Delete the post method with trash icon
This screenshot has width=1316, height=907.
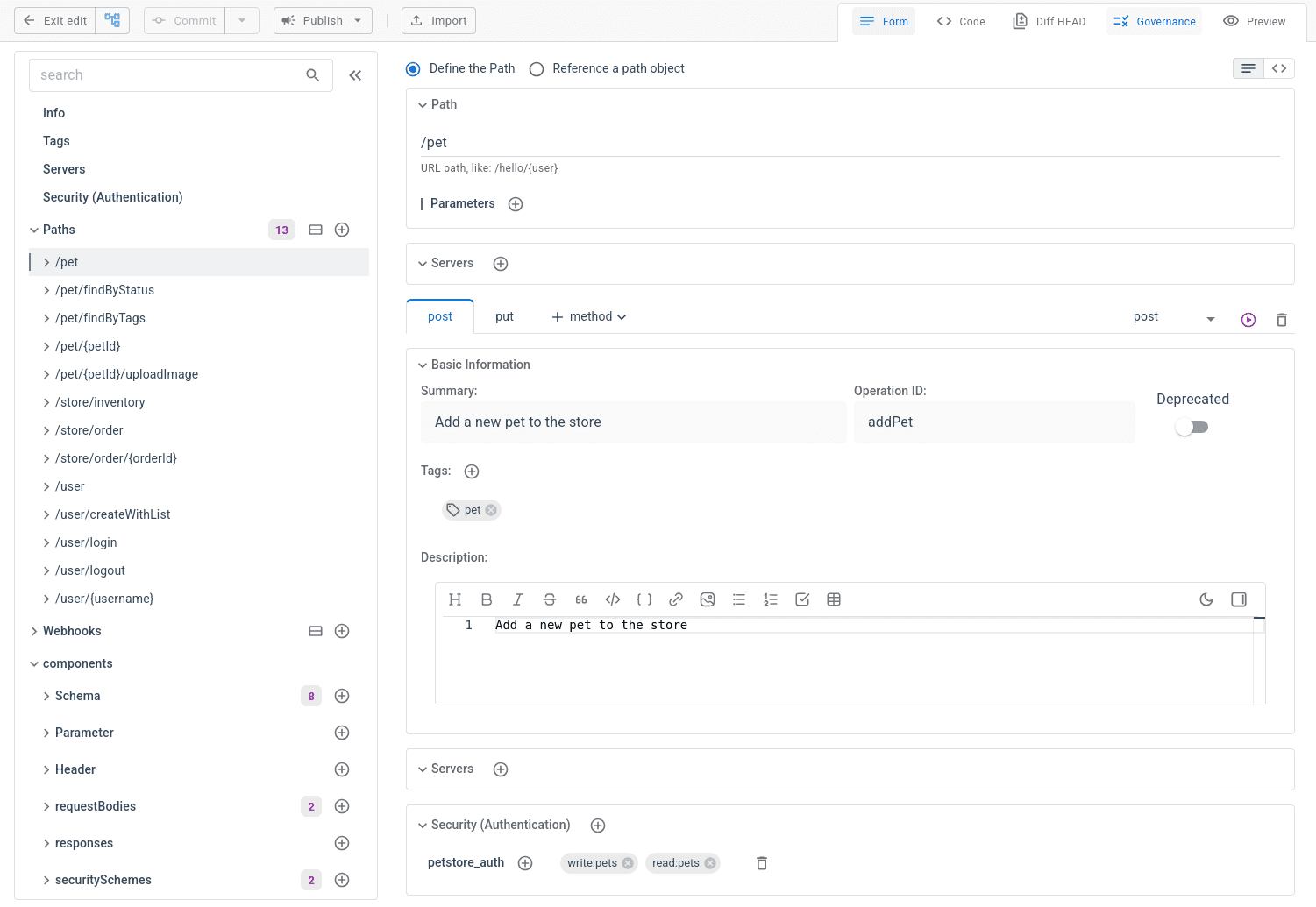pyautogui.click(x=1282, y=320)
